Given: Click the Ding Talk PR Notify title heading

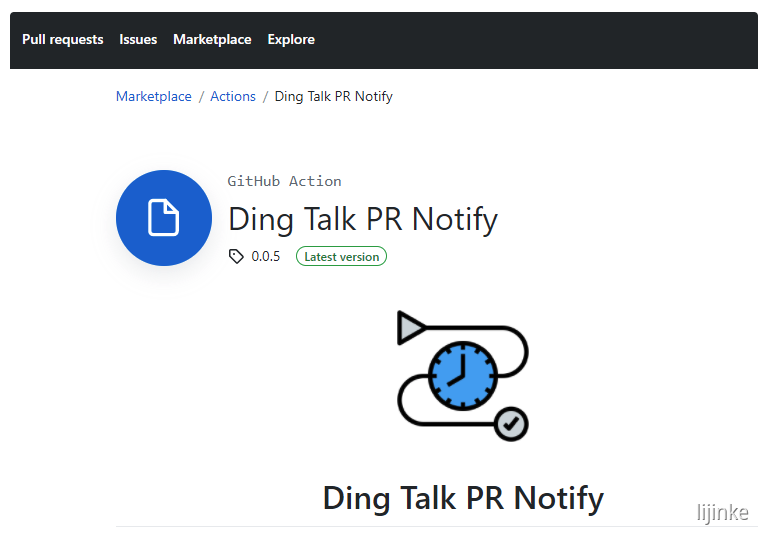Looking at the screenshot, I should (x=363, y=219).
